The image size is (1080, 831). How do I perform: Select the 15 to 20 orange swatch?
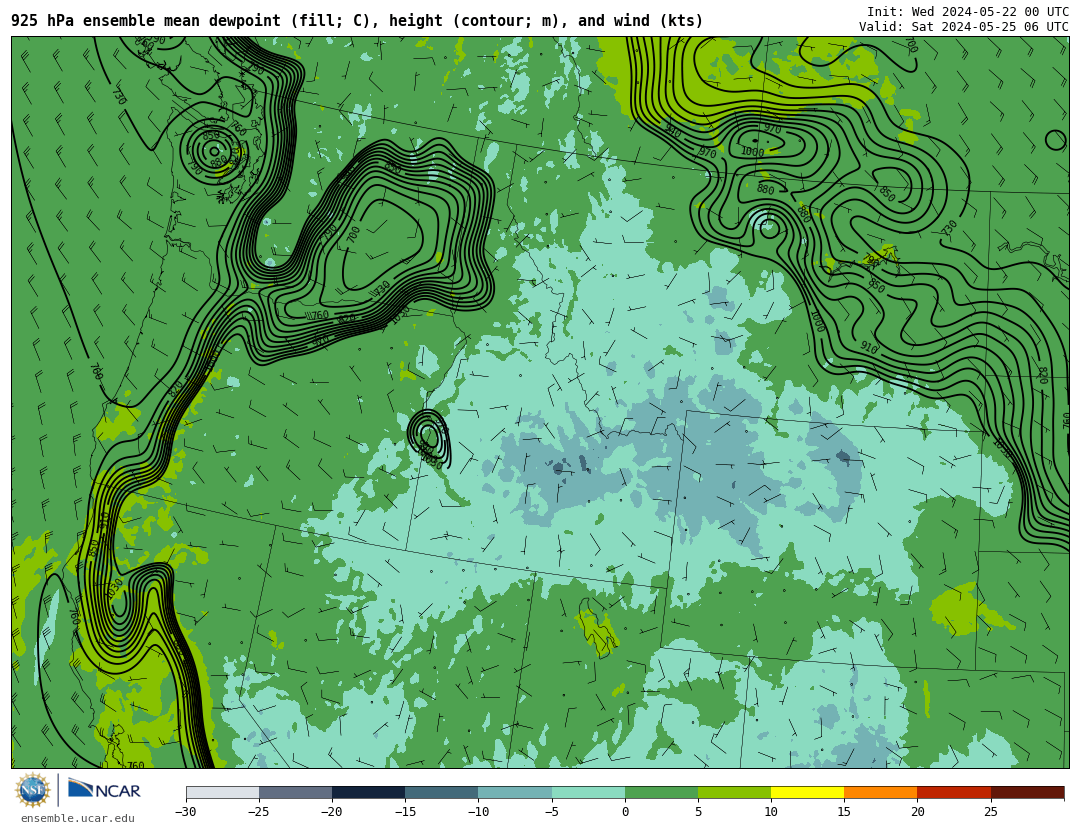coord(881,792)
